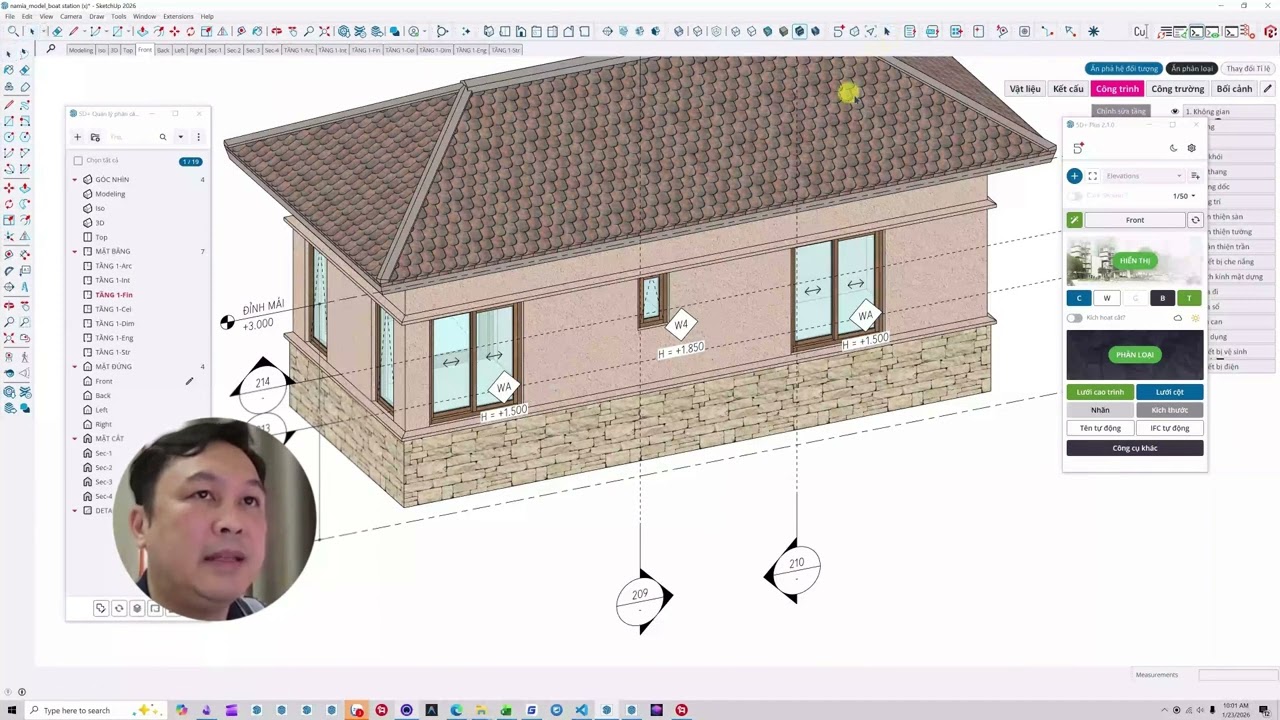
Task: Select the Vật liệu tab
Action: click(1025, 89)
